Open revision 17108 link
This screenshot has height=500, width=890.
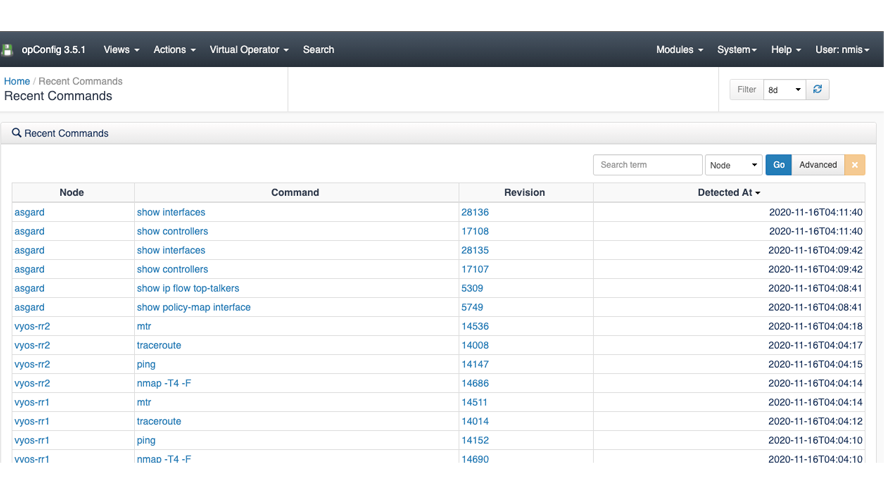(475, 231)
